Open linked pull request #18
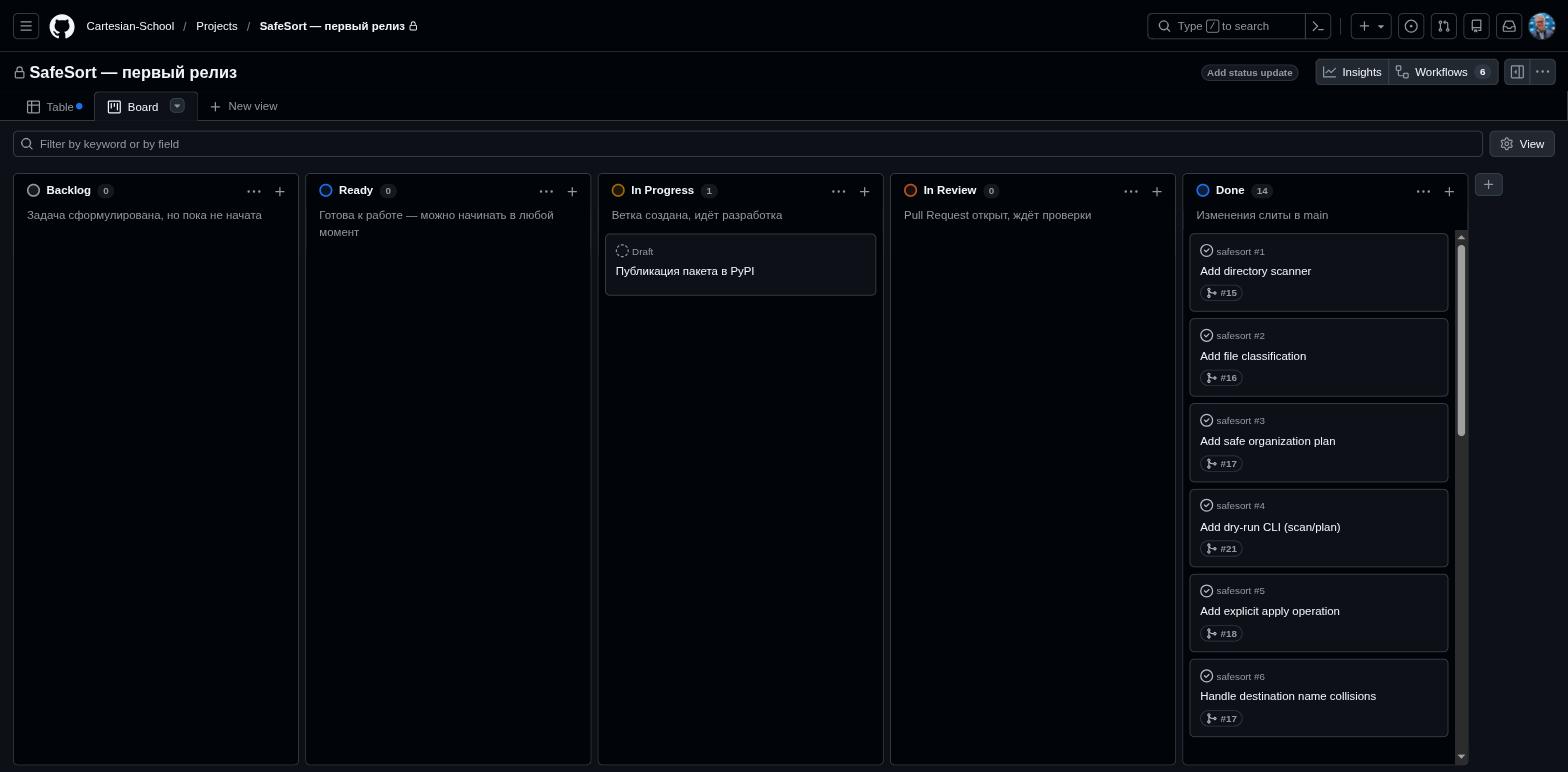1568x772 pixels. tap(1221, 634)
